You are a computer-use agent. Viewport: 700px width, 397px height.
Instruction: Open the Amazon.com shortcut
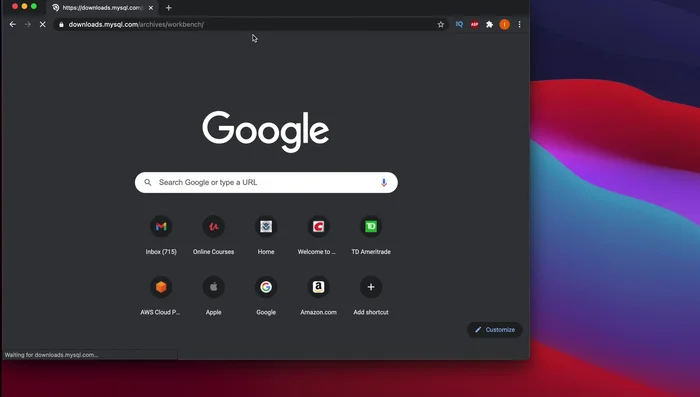pos(318,287)
